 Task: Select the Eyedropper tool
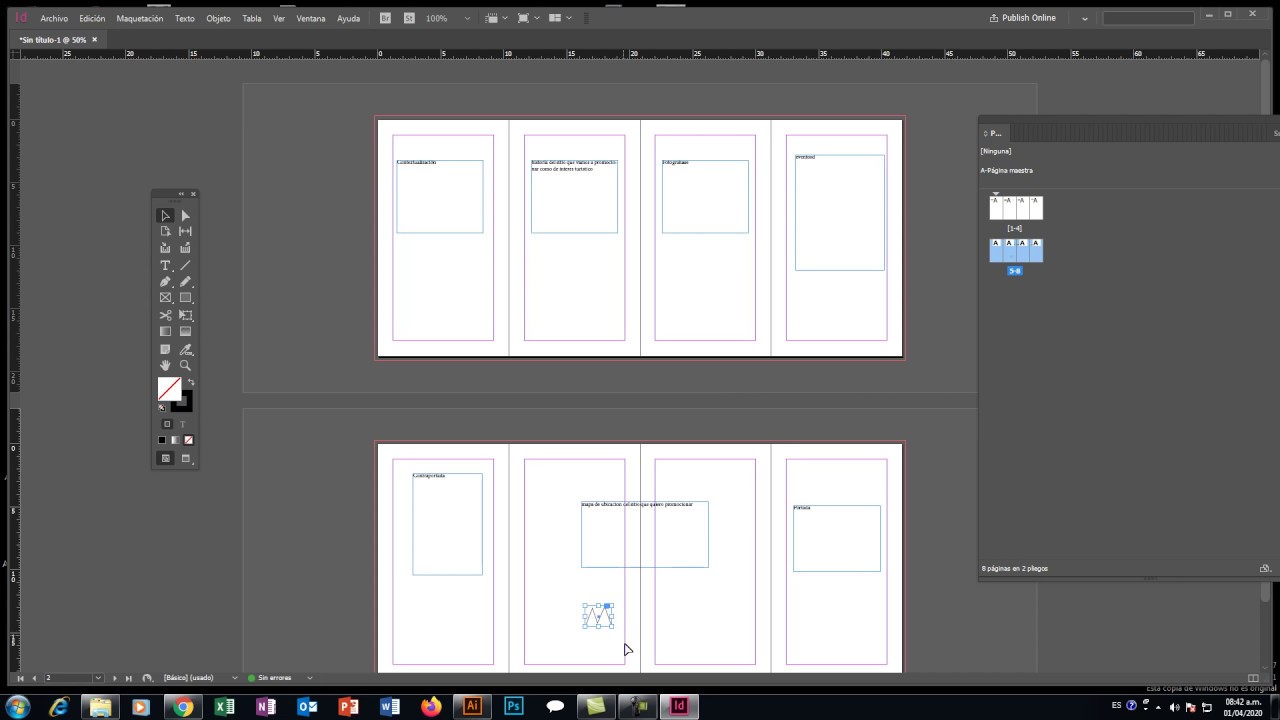185,349
